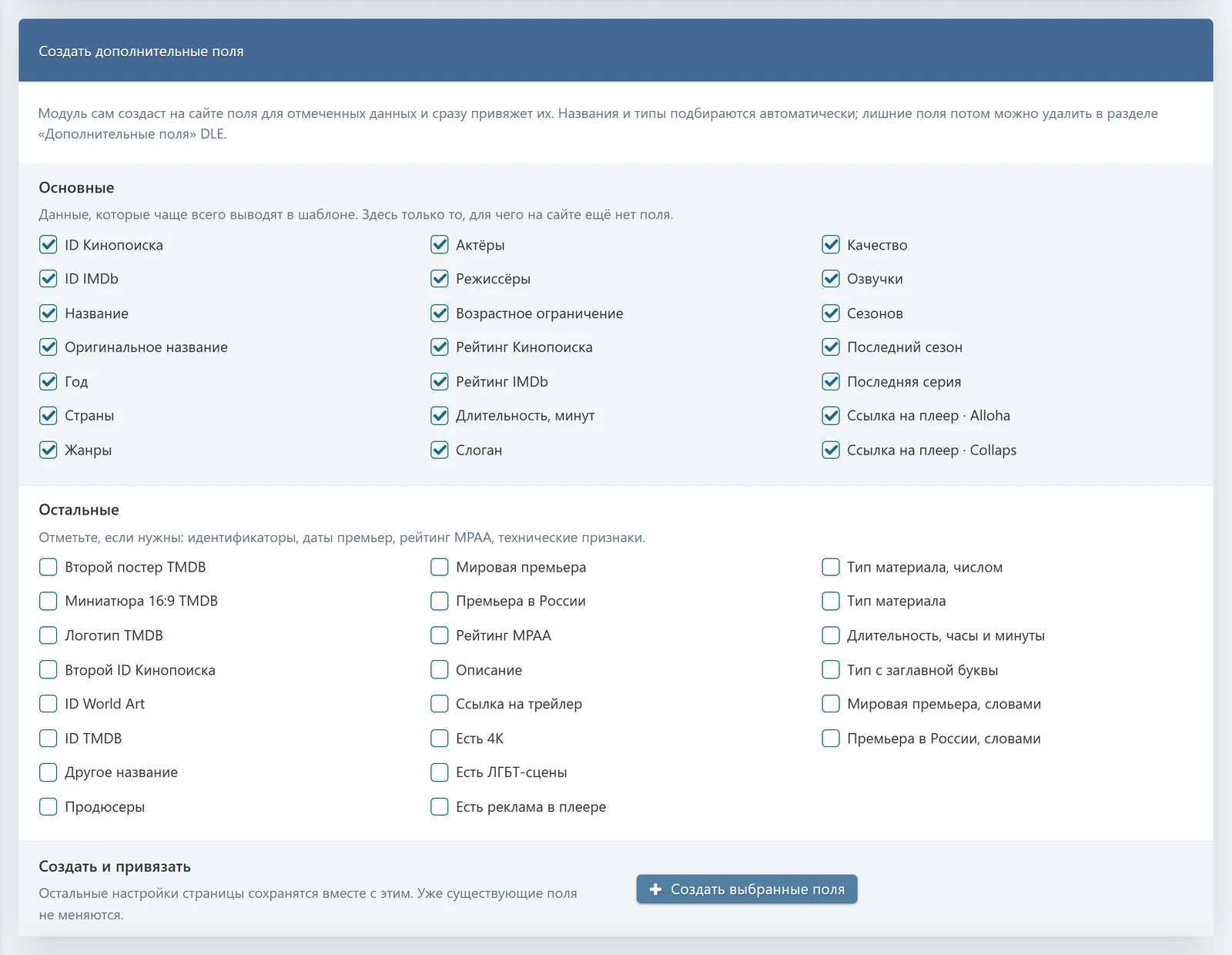Uncheck Последний сезон checkbox
The image size is (1232, 955).
click(x=831, y=347)
